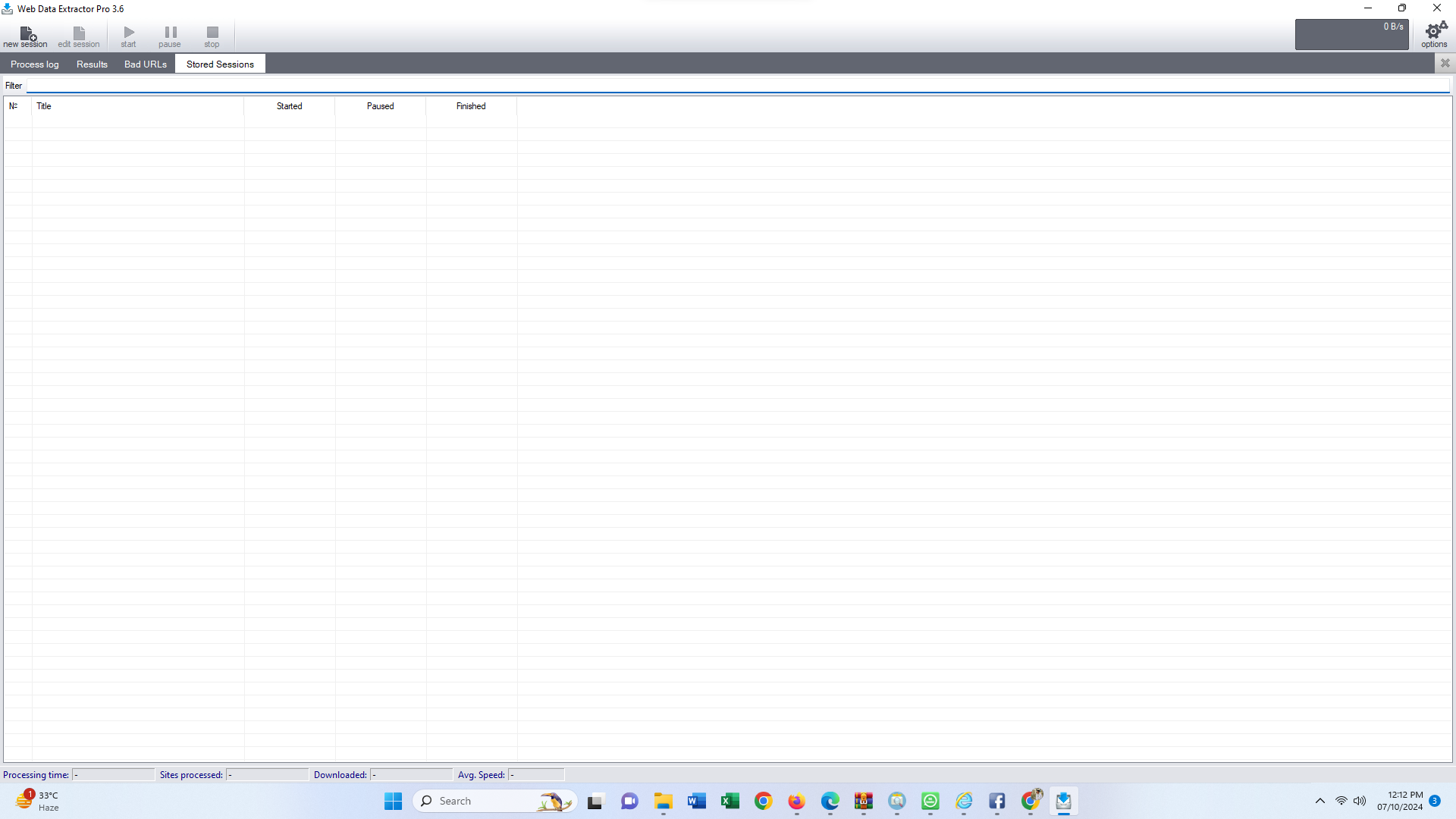Switch to the Process log tab
Image resolution: width=1456 pixels, height=819 pixels.
[x=34, y=64]
